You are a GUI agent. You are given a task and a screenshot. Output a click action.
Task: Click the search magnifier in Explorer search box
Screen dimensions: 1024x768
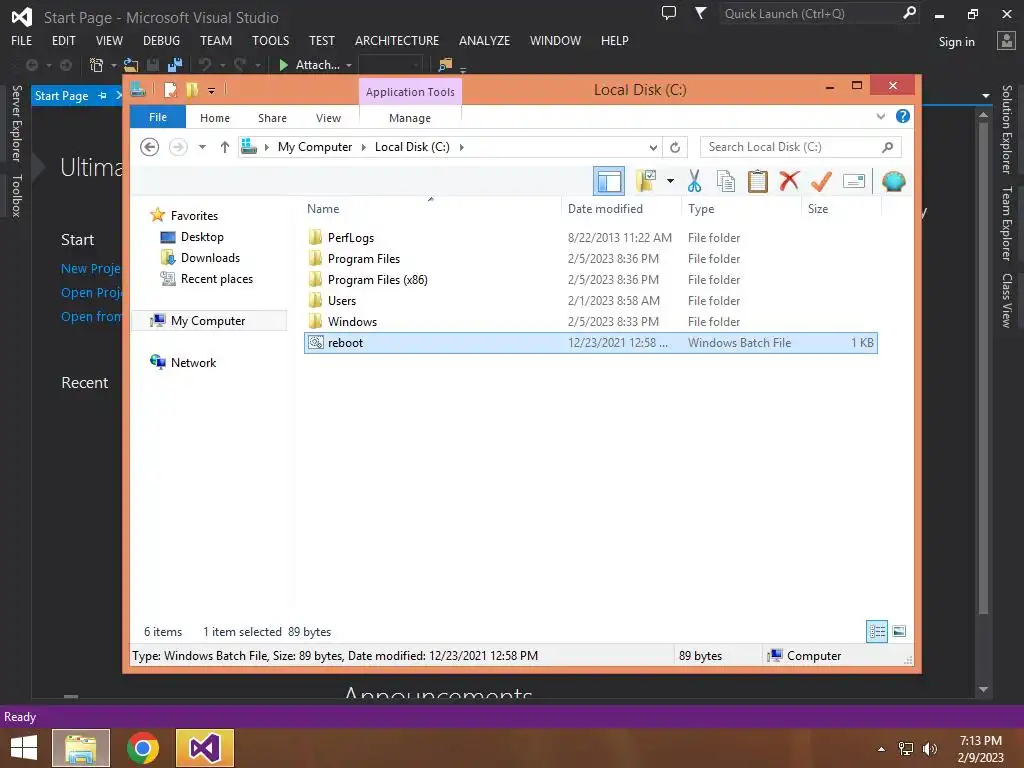pos(887,147)
